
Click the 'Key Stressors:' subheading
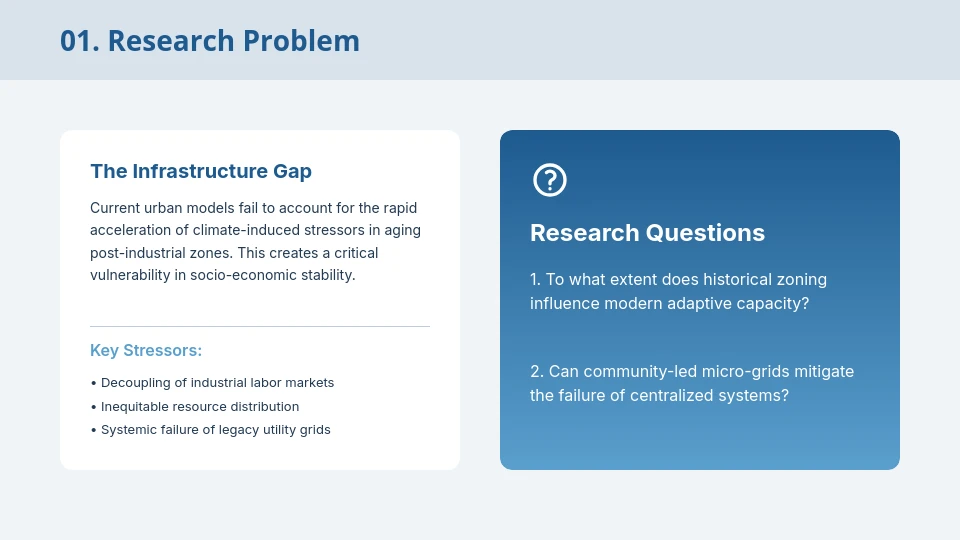[146, 351]
